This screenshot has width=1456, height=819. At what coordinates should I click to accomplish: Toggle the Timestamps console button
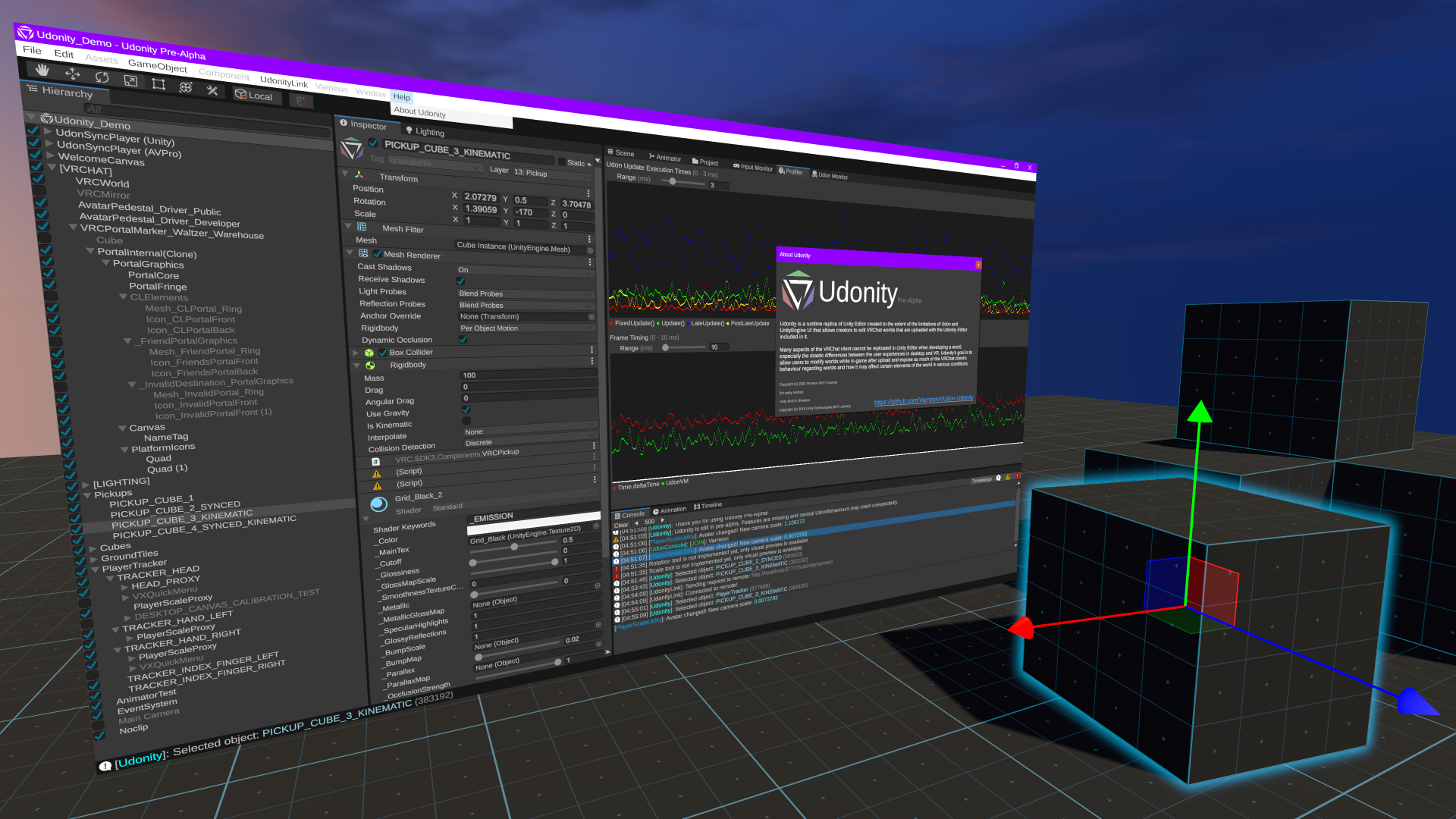[x=981, y=480]
